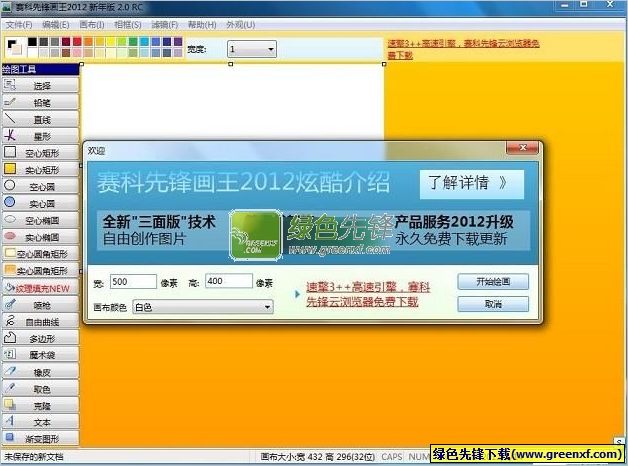This screenshot has height=466, width=628.
Task: Activate the 克隆 clone tool
Action: click(40, 406)
